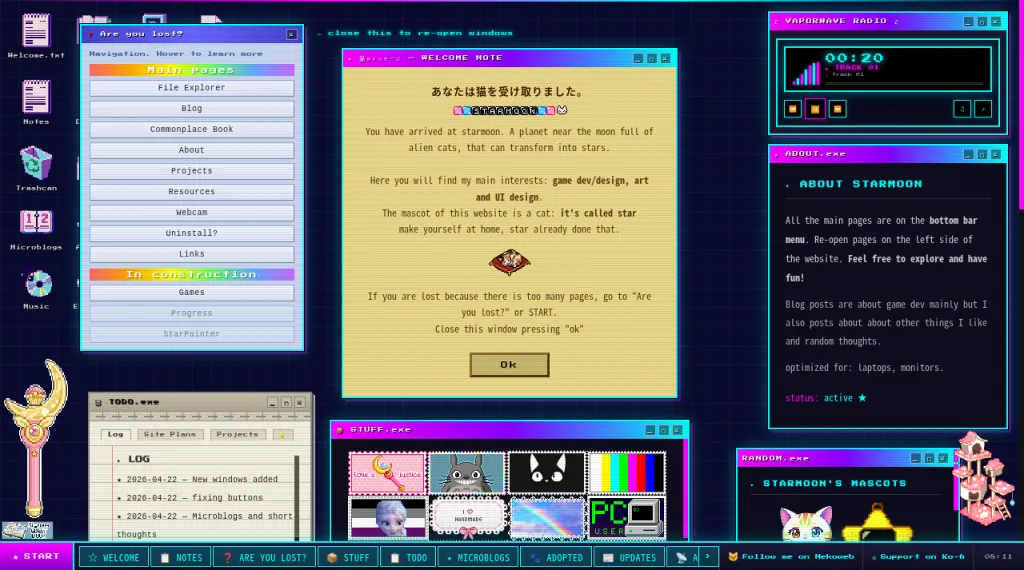Click ARE YOU LOST? in the taskbar
The image size is (1024, 570).
tap(264, 558)
